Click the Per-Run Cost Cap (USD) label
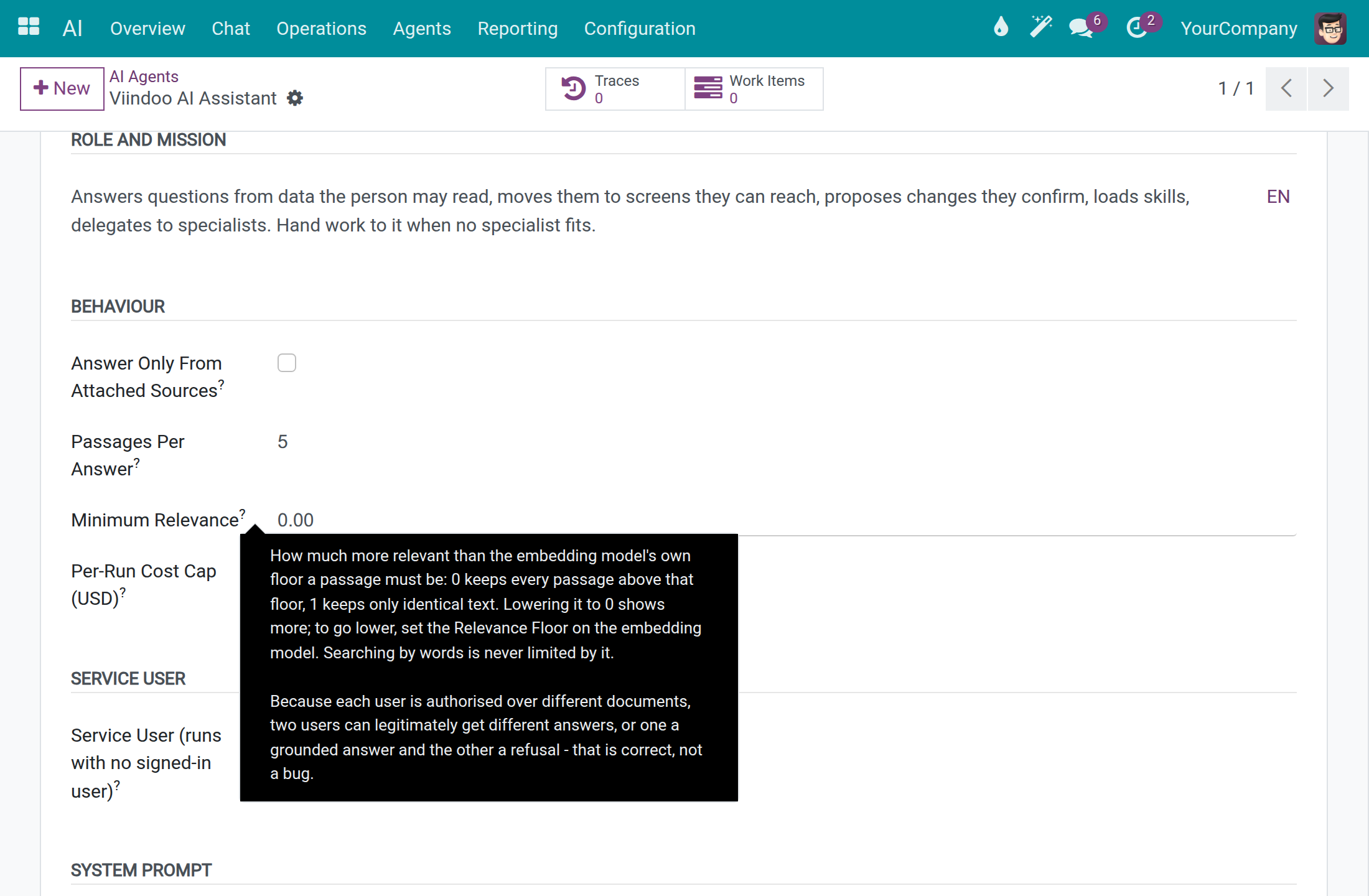The image size is (1369, 896). tap(144, 584)
